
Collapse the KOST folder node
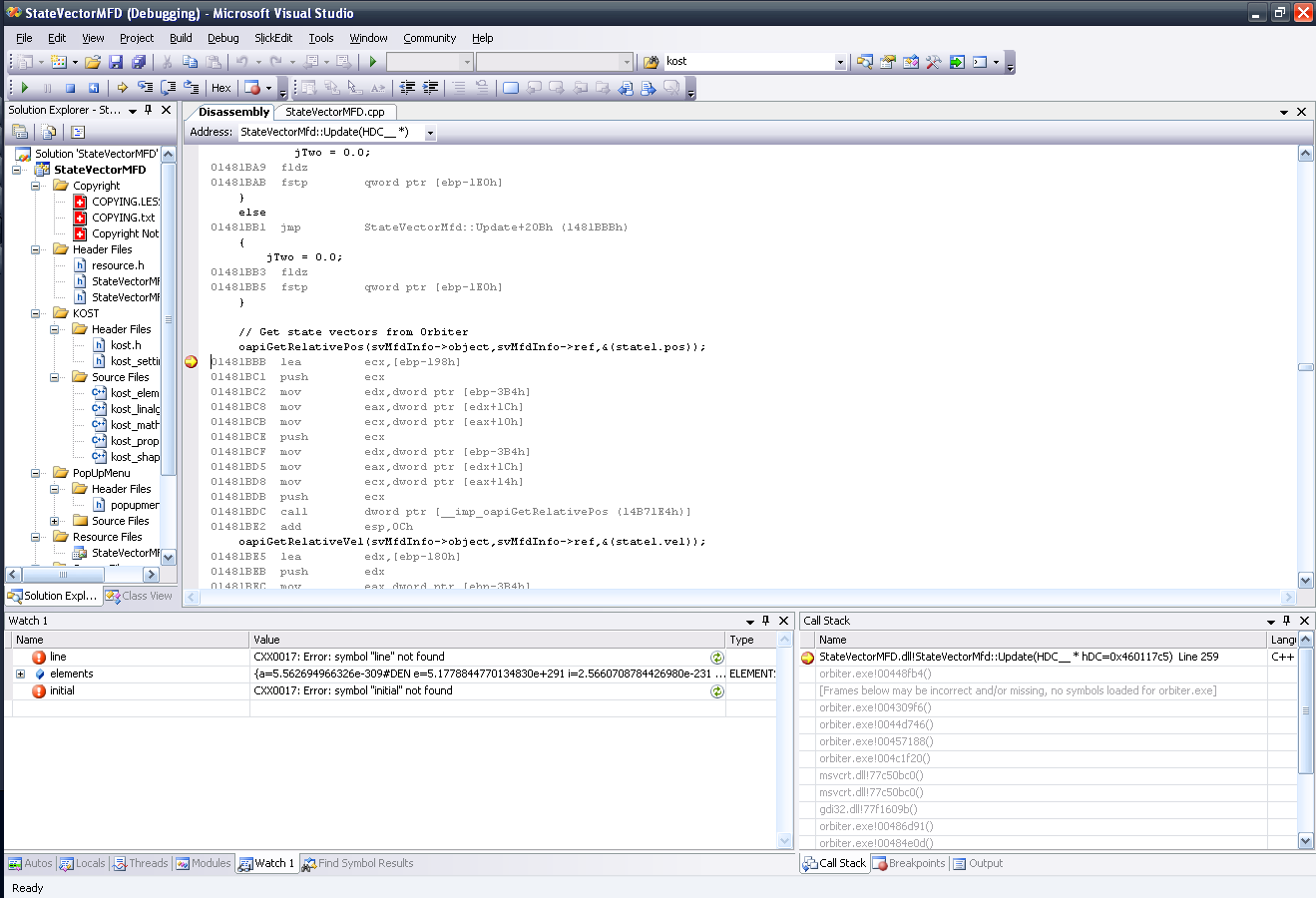point(36,313)
